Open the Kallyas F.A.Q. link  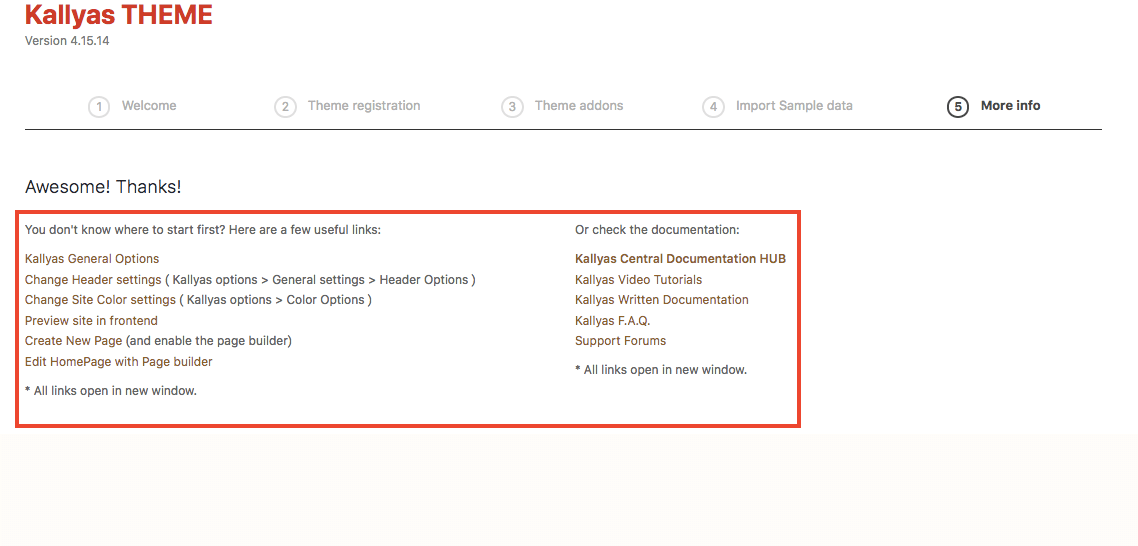[x=613, y=320]
